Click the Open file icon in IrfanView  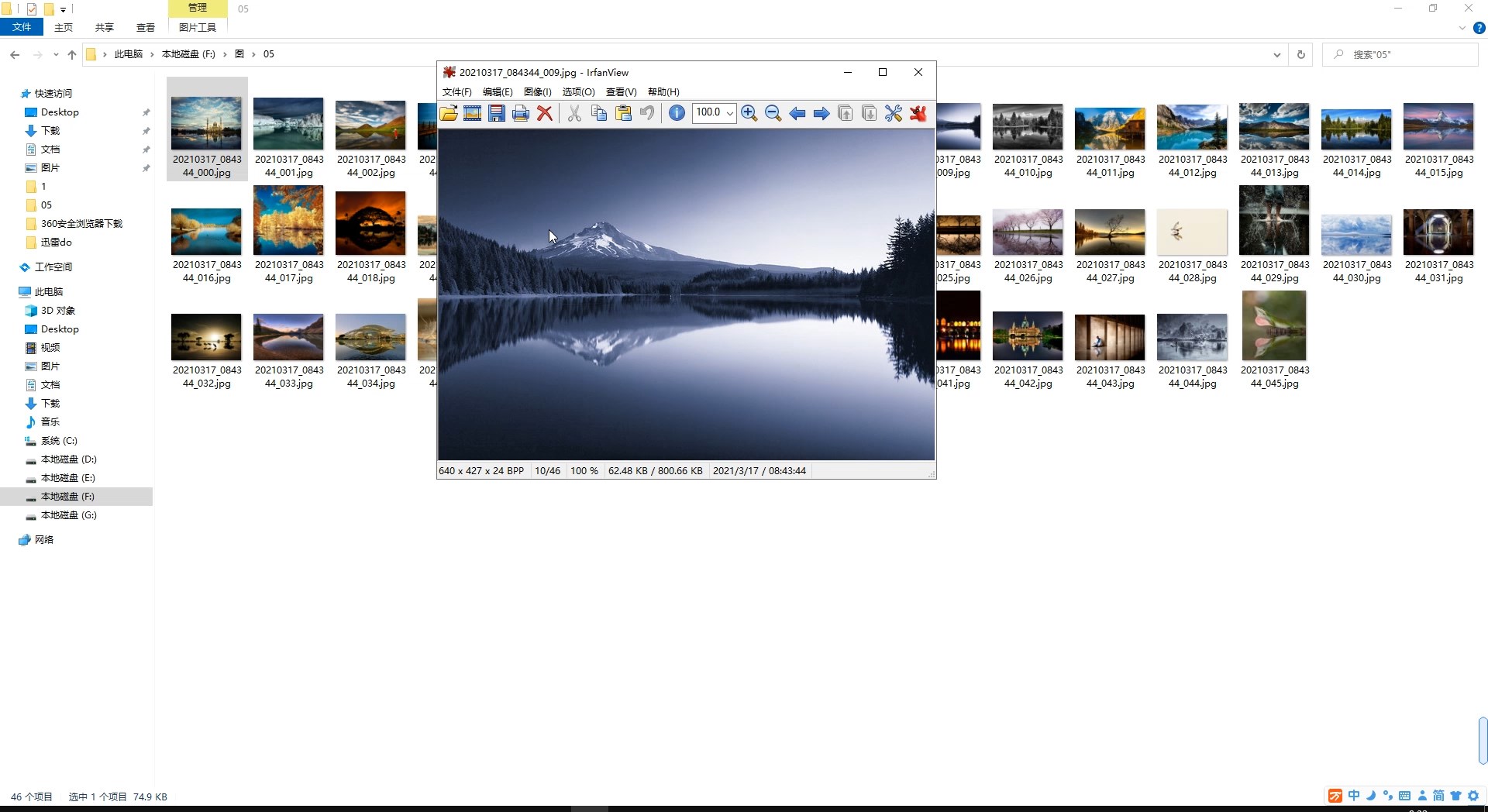(x=449, y=113)
